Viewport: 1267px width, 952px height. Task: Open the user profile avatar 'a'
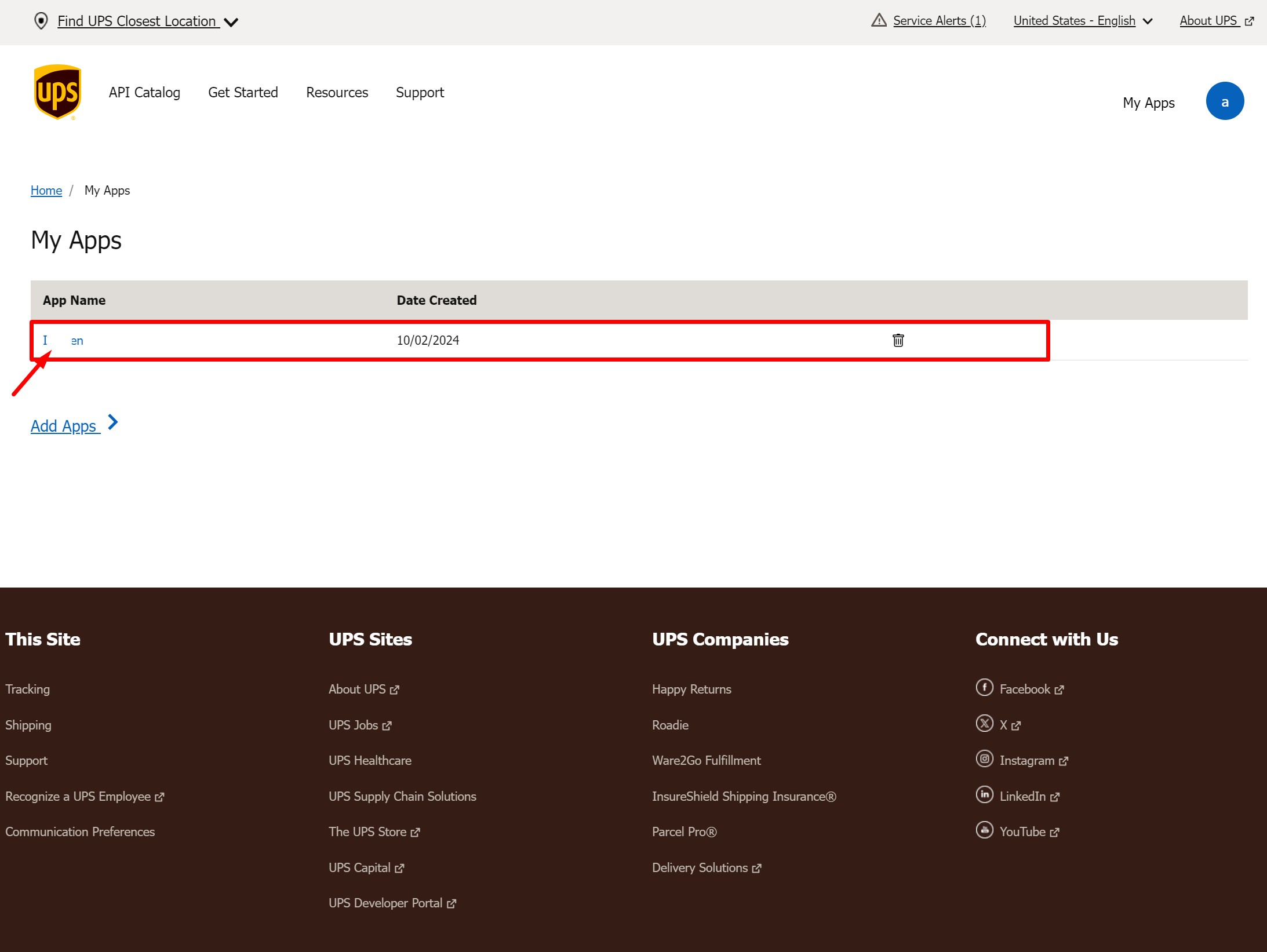pos(1225,101)
